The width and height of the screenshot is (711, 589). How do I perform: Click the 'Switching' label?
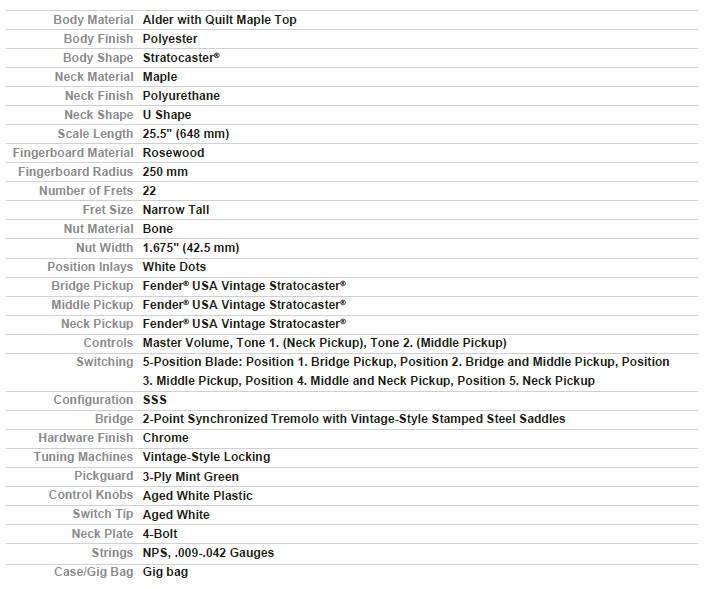point(105,363)
